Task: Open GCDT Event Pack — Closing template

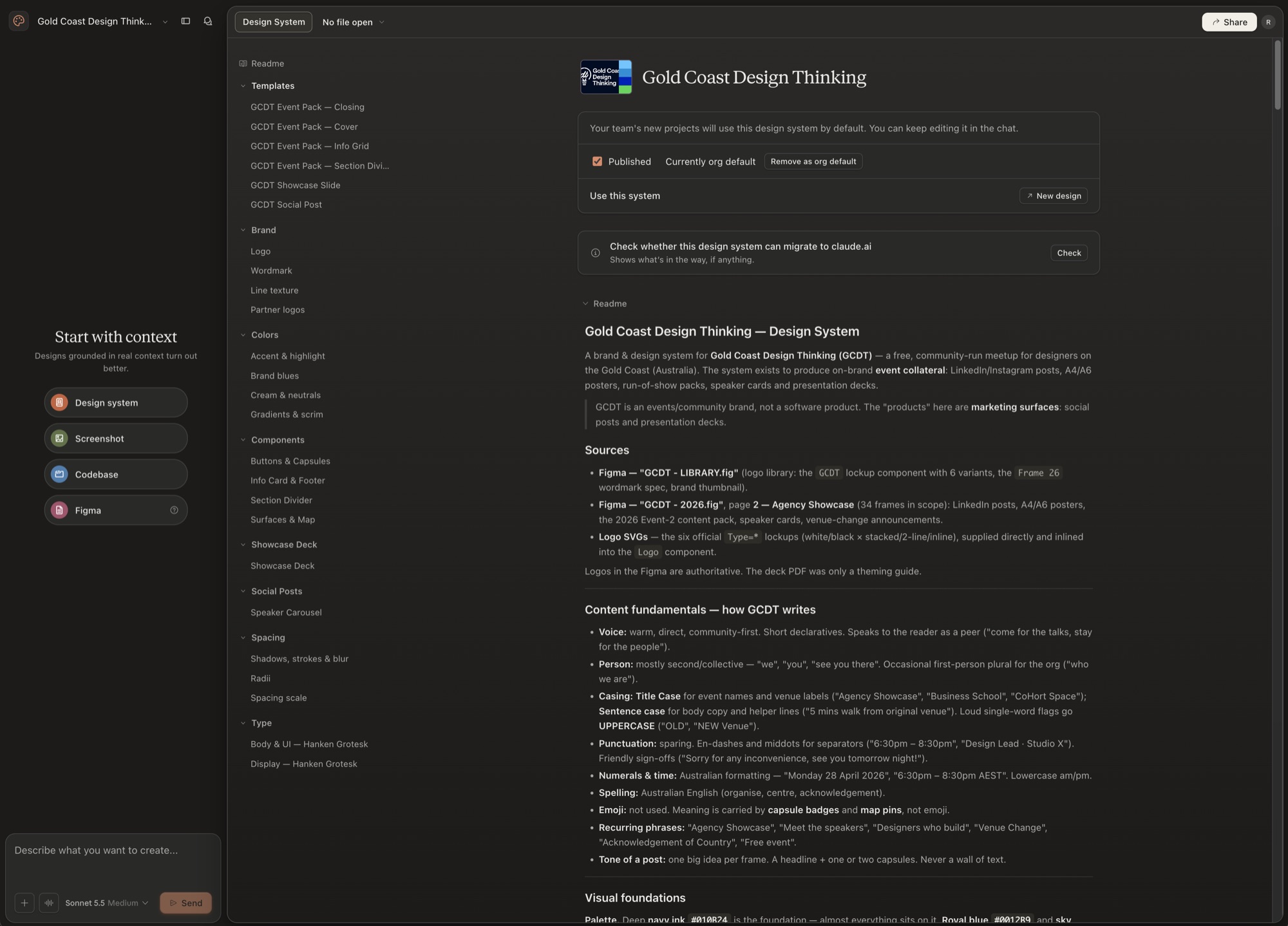Action: [307, 107]
